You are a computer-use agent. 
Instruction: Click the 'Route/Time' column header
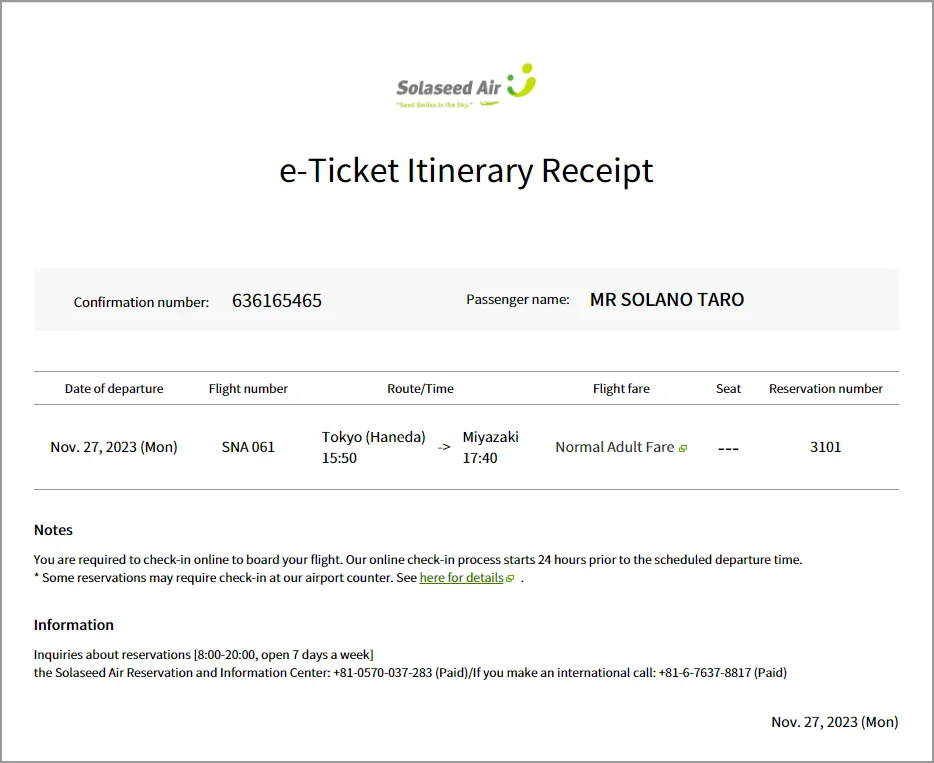click(x=420, y=388)
